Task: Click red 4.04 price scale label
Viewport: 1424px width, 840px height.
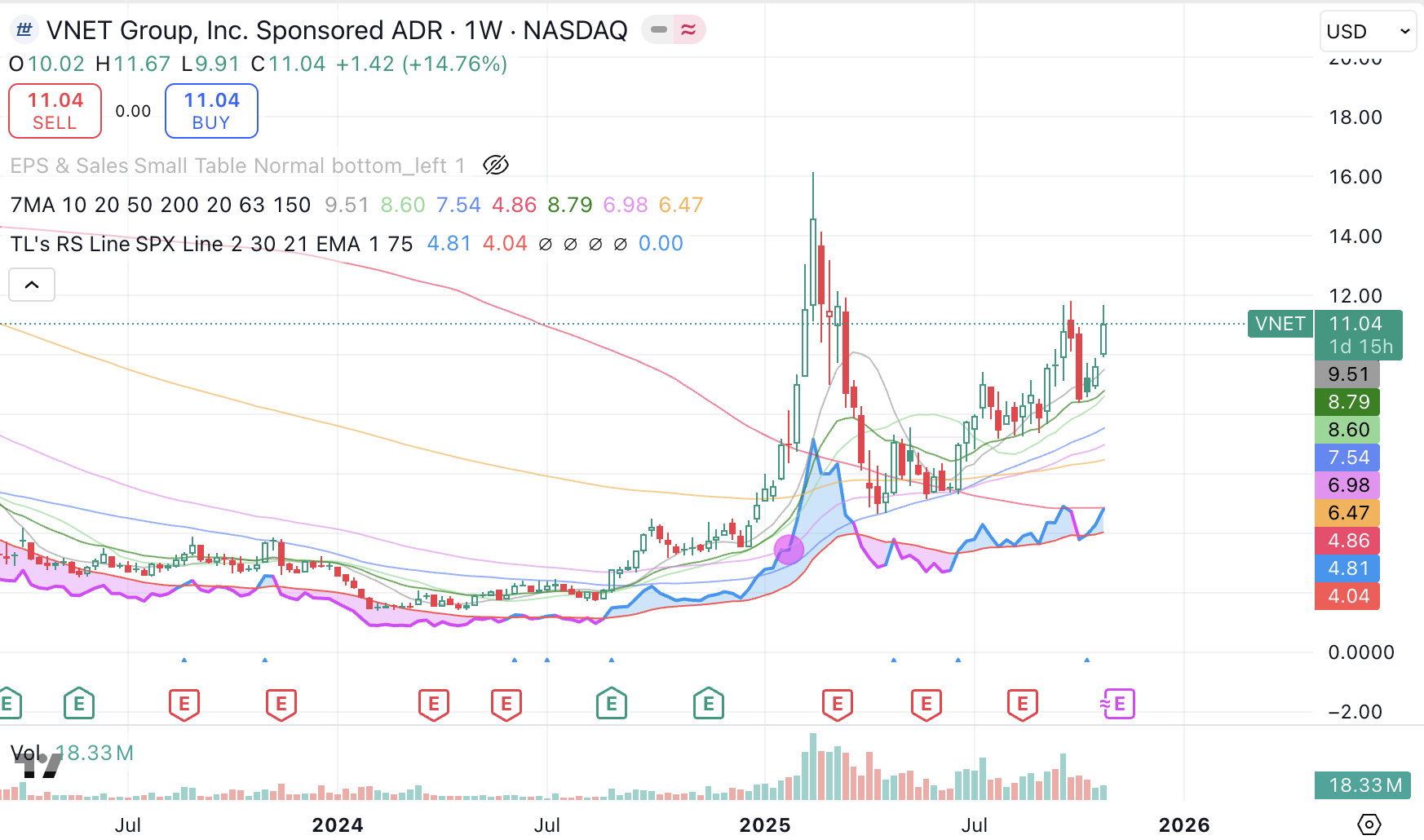Action: pyautogui.click(x=1348, y=596)
